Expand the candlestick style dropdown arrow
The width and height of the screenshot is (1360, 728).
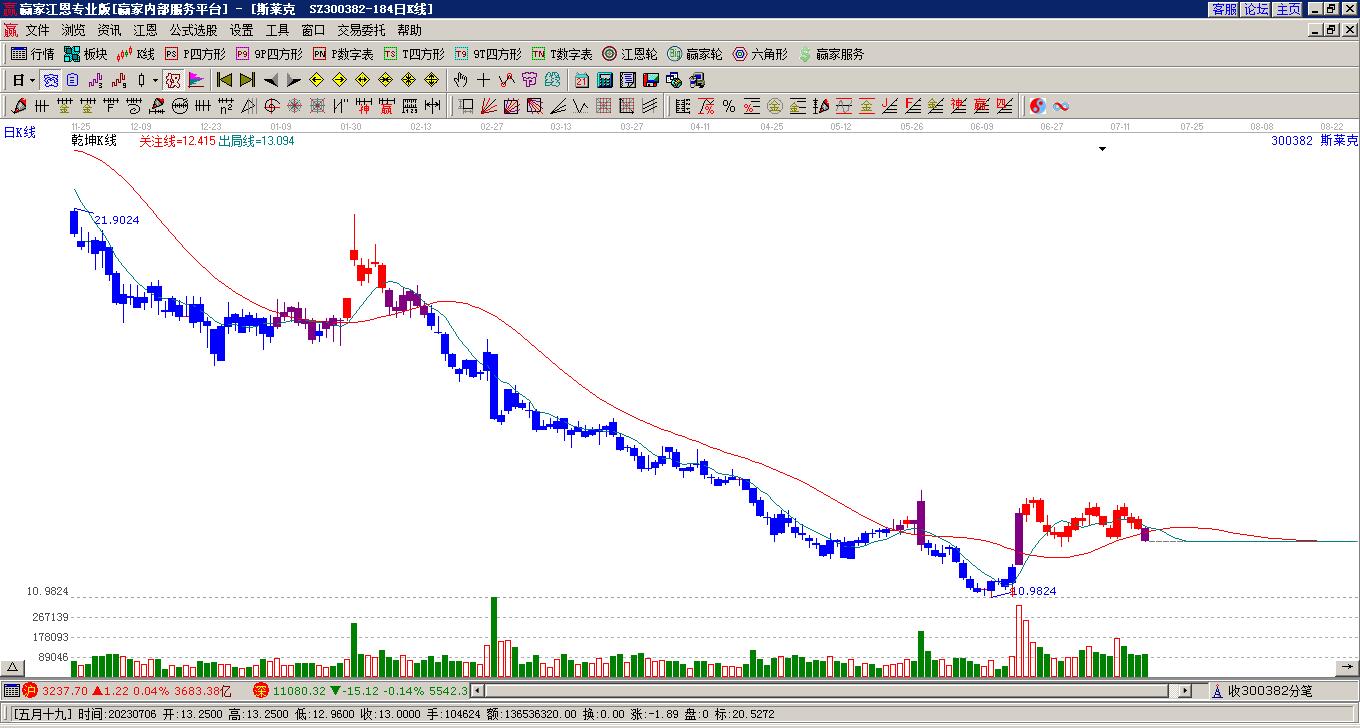(x=155, y=80)
